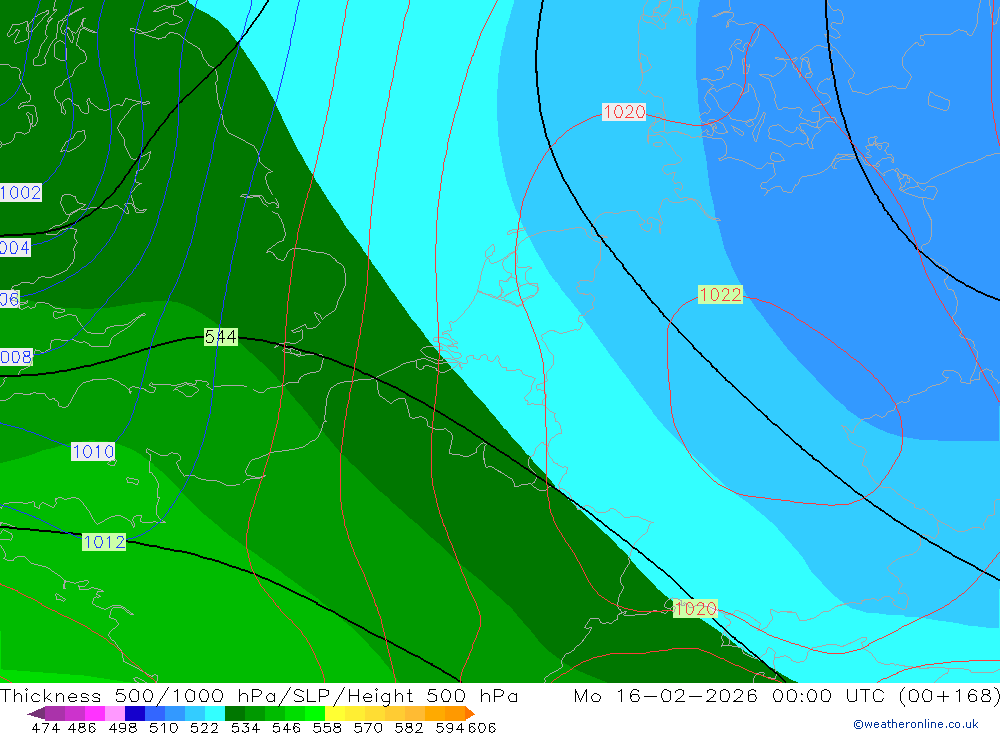Select the light pink legend swatch
The width and height of the screenshot is (1000, 733).
115,713
